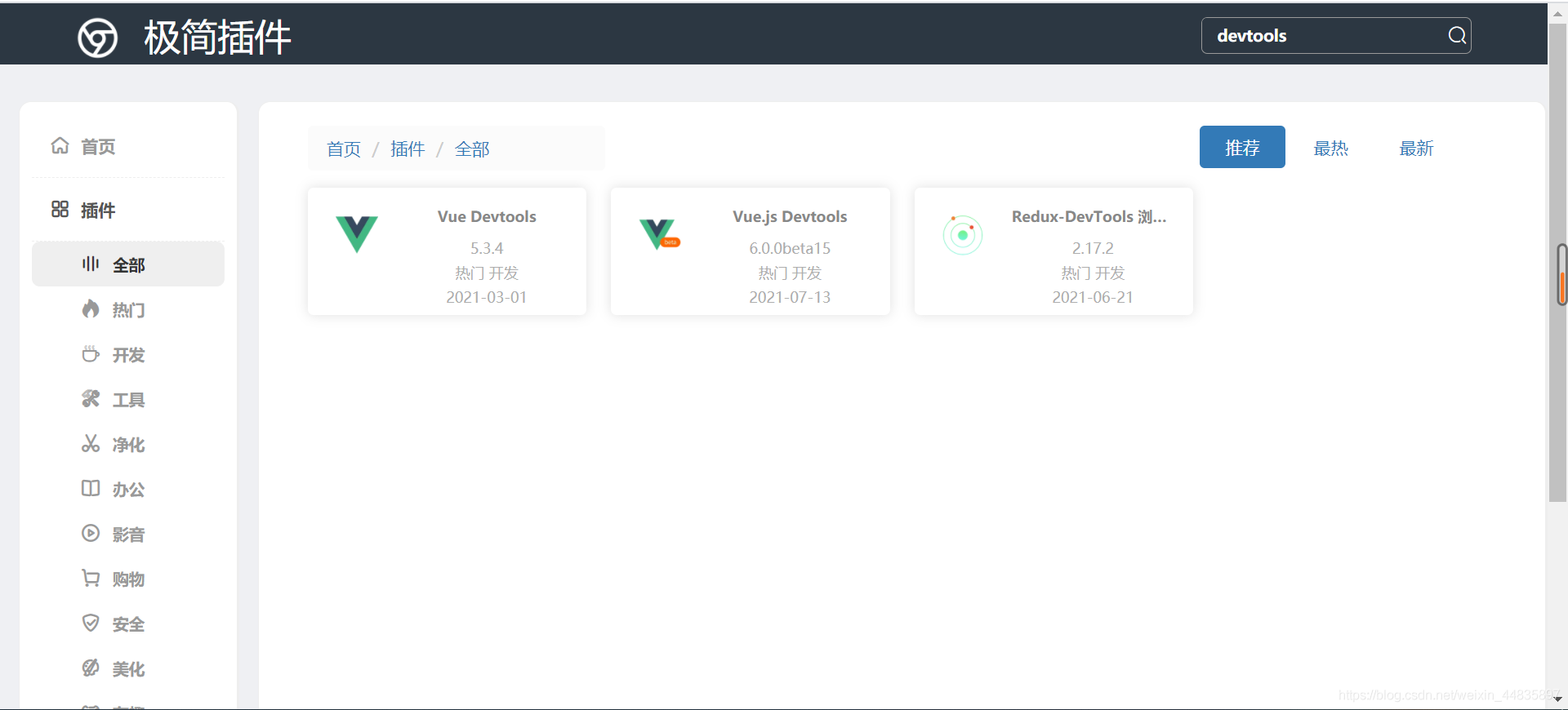Click the home icon next to 首页
Image resolution: width=1568 pixels, height=710 pixels.
point(60,146)
